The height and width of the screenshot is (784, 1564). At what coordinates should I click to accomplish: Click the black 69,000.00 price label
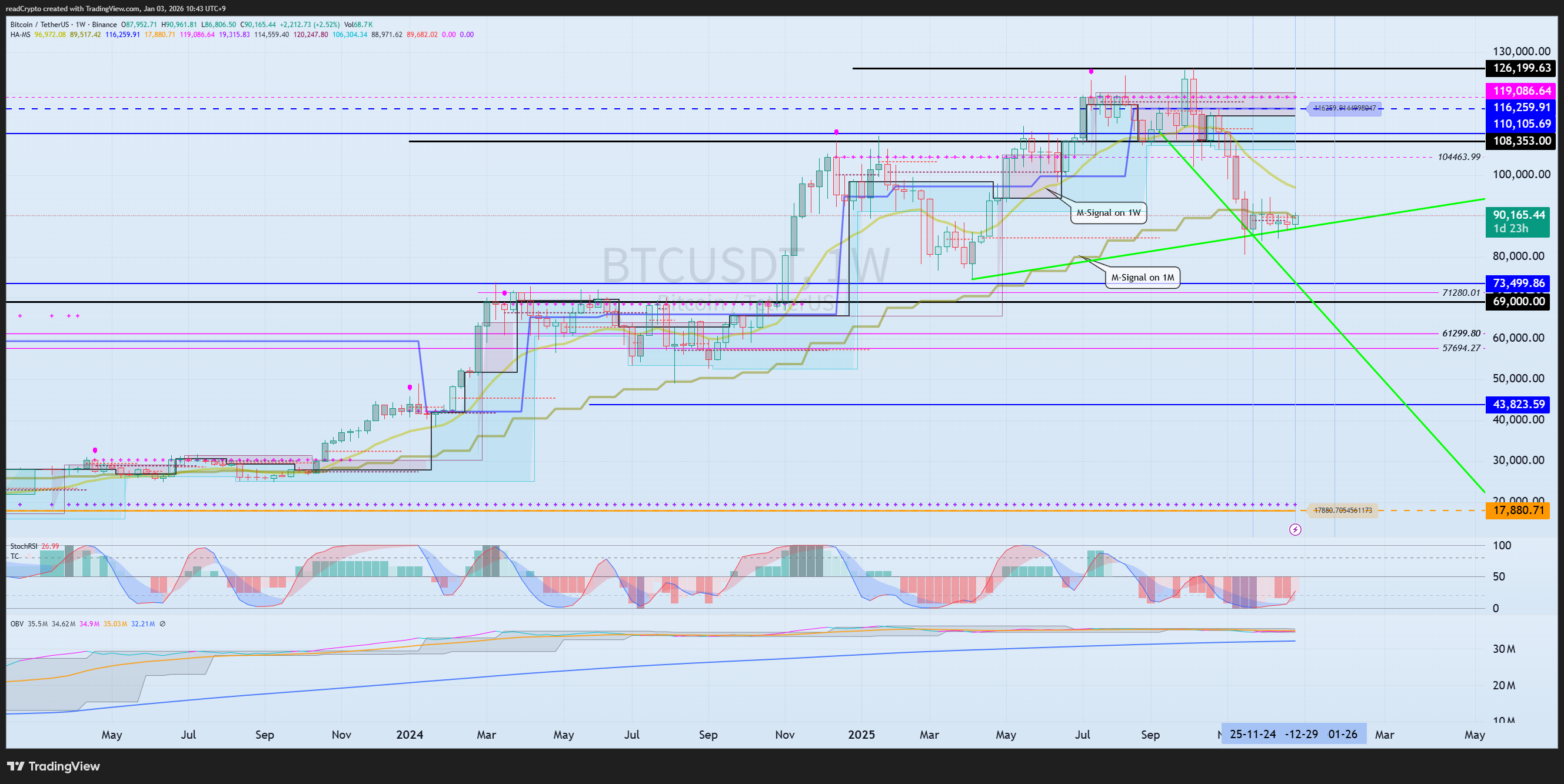point(1518,302)
